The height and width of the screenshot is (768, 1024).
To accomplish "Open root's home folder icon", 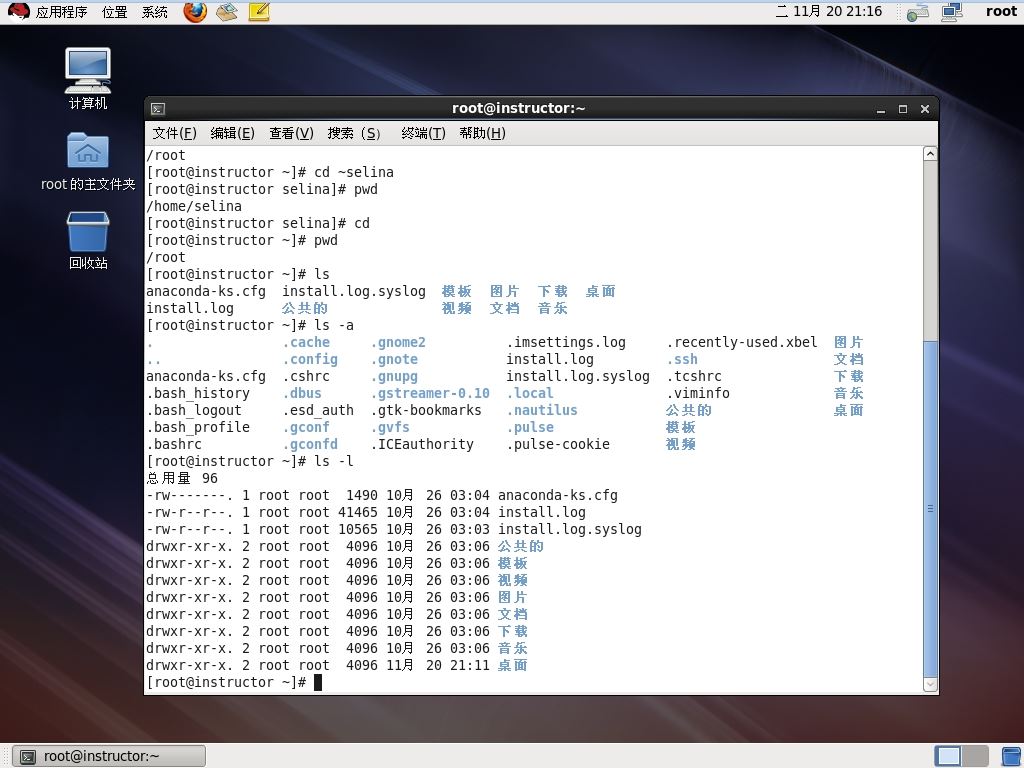I will 88,161.
